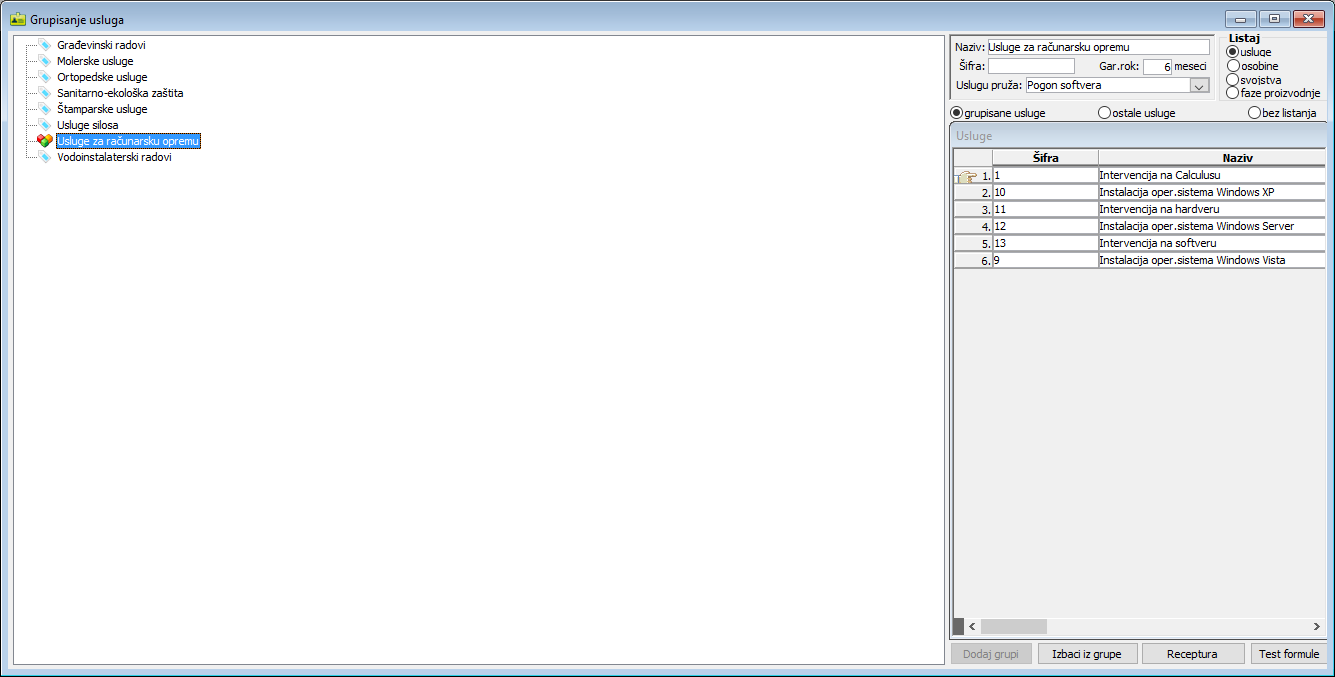Image resolution: width=1335 pixels, height=677 pixels.
Task: Open the Uslugu pruža dropdown
Action: tap(1199, 86)
